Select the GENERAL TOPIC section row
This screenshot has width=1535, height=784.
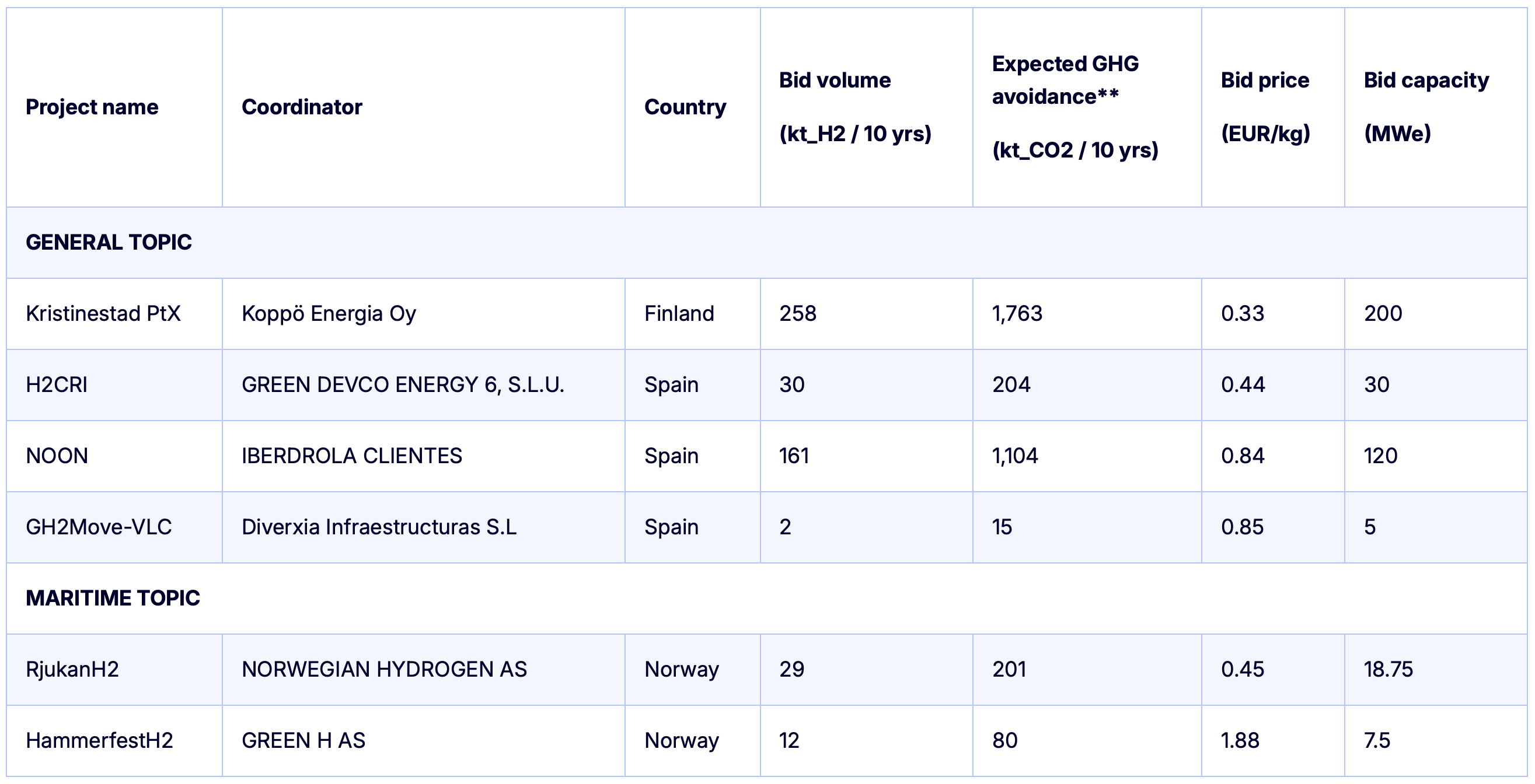pos(109,243)
